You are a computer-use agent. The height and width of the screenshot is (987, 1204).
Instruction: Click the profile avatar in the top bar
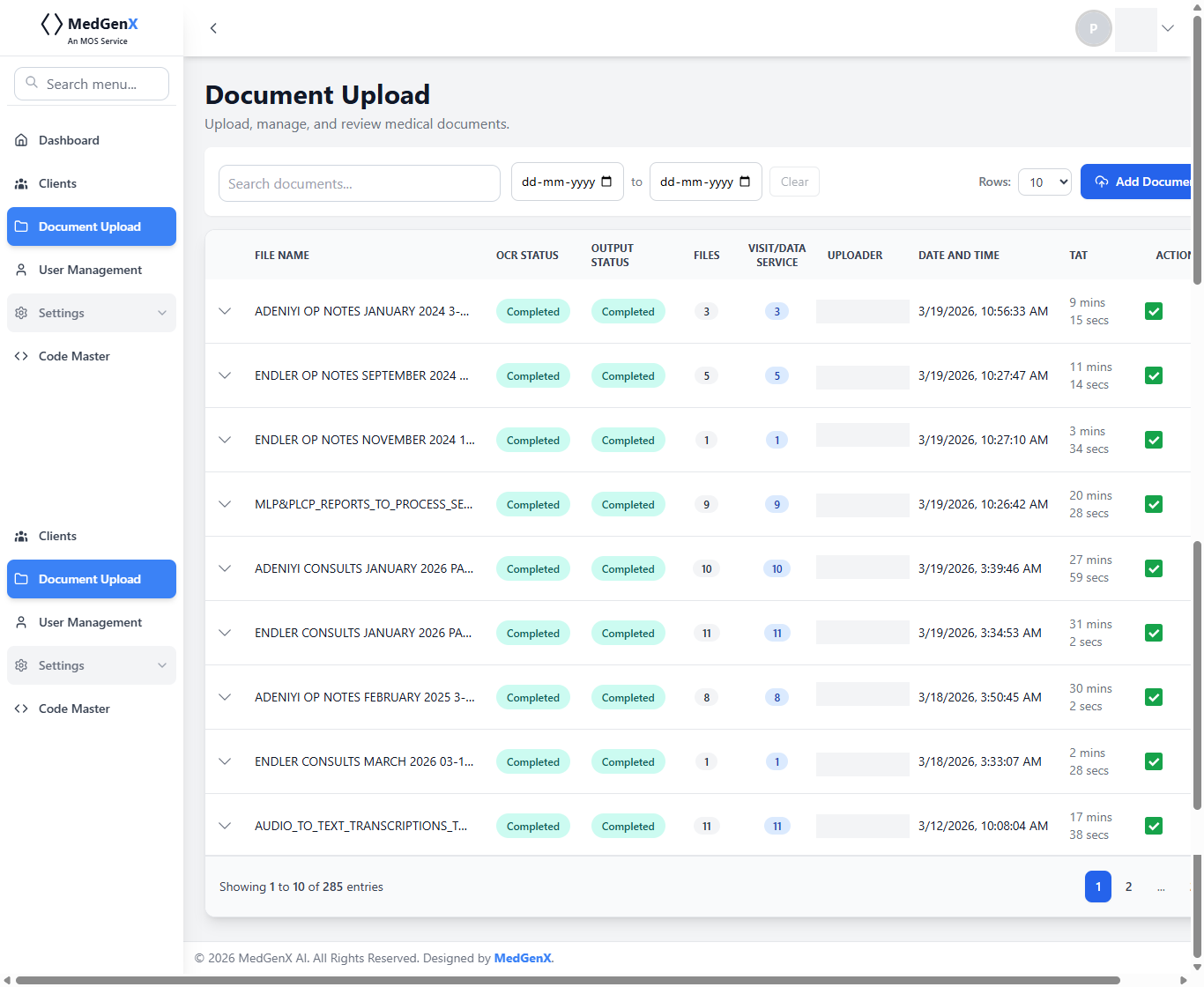click(1094, 27)
